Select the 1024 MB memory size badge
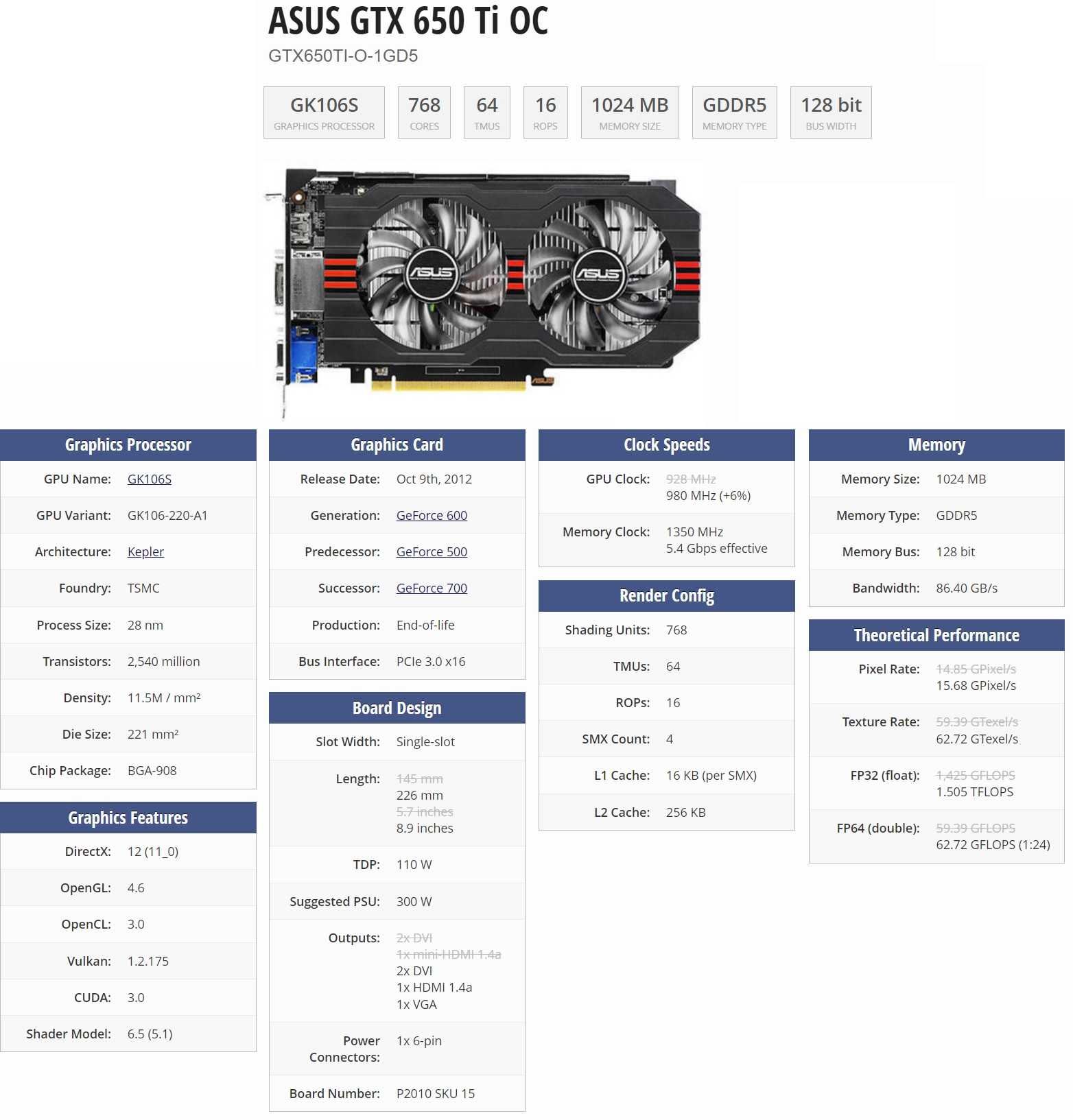The image size is (1073, 1120). click(x=630, y=112)
